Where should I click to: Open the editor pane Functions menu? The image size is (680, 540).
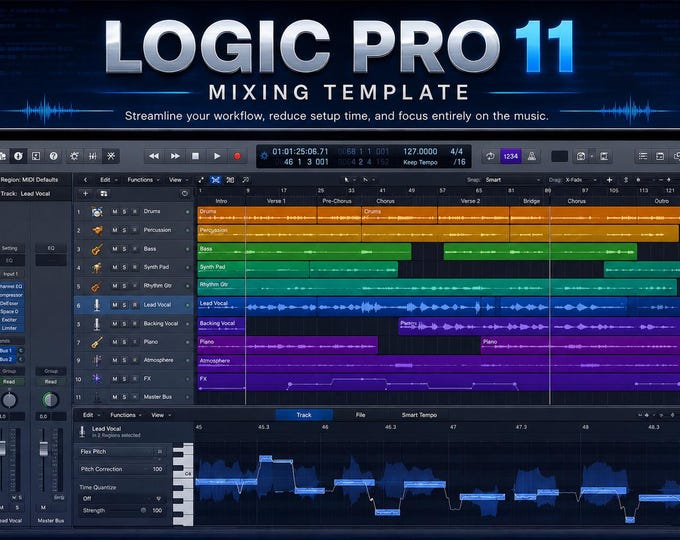point(126,415)
